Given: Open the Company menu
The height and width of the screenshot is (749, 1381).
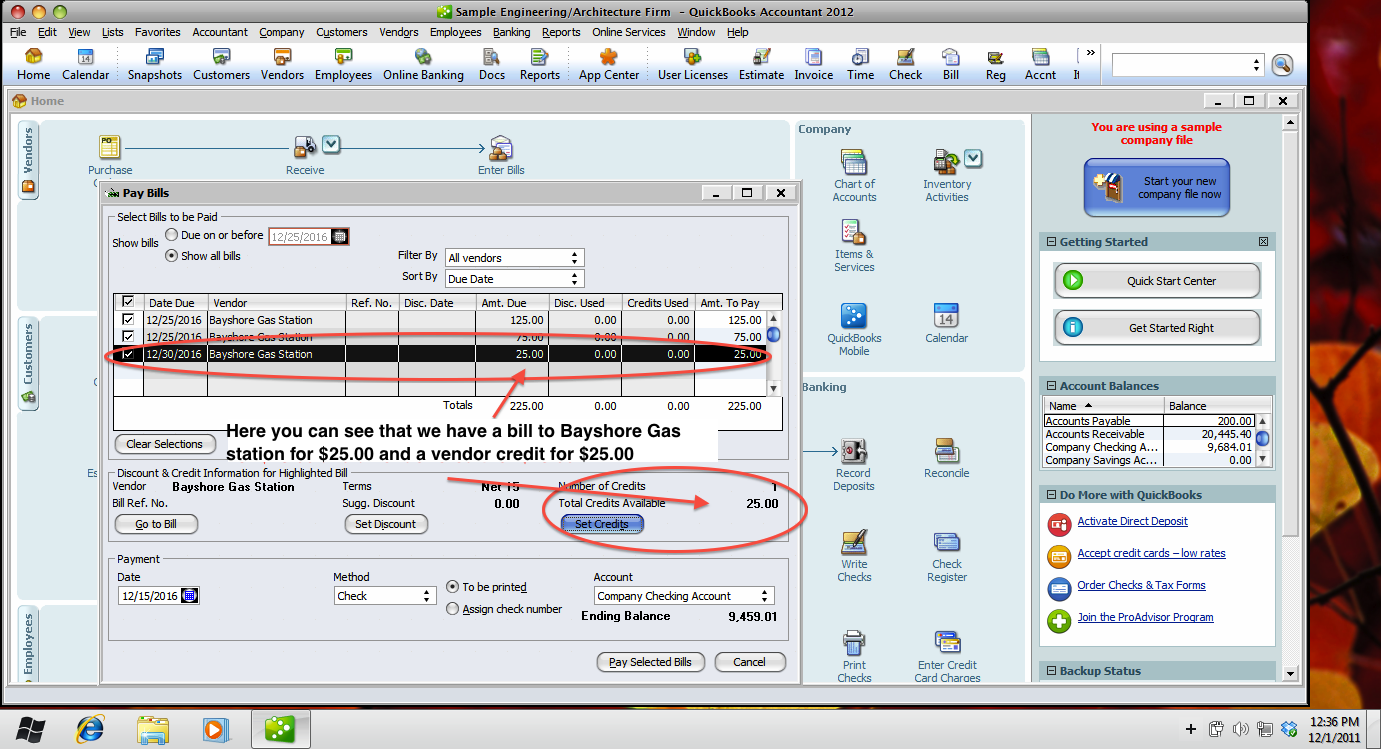Looking at the screenshot, I should point(282,32).
